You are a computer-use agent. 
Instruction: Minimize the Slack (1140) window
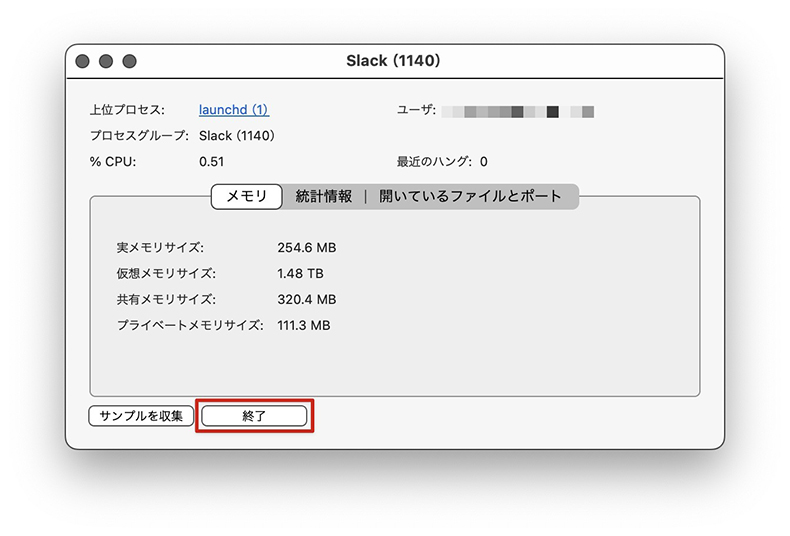coord(106,61)
